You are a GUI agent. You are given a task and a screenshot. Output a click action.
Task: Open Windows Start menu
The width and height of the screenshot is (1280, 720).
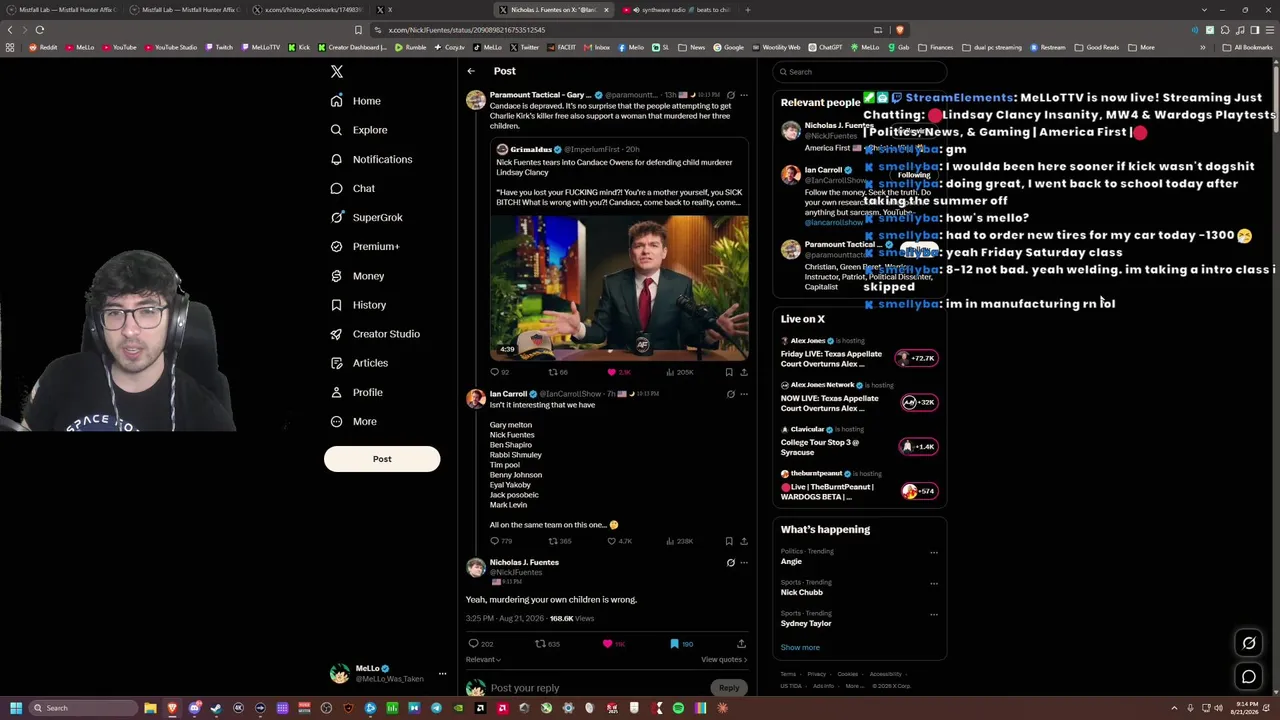click(15, 708)
